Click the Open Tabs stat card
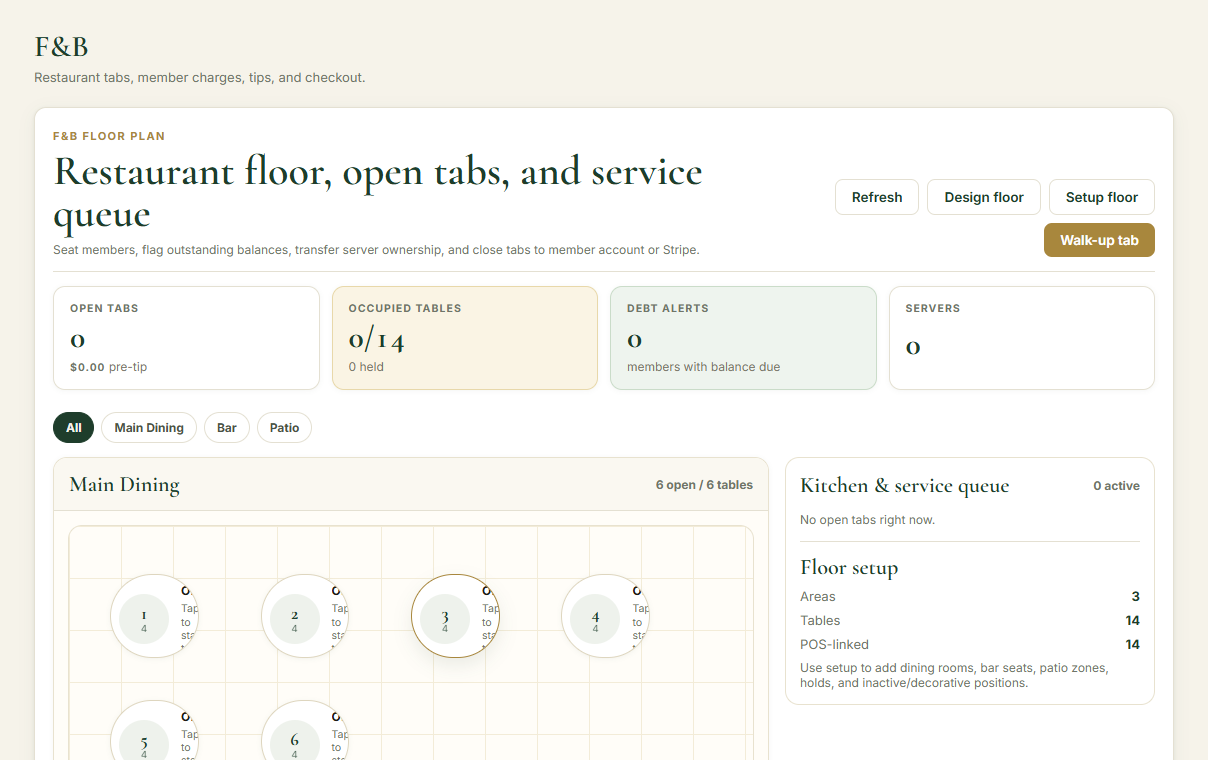 [186, 338]
